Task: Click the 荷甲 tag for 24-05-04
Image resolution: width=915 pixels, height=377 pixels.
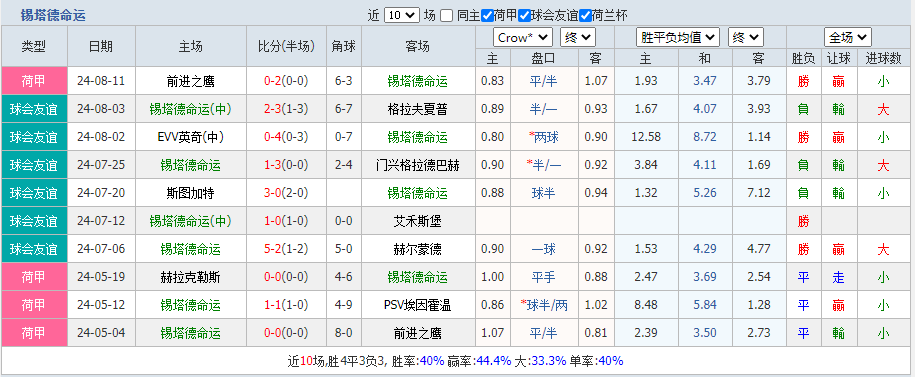Action: (x=34, y=333)
